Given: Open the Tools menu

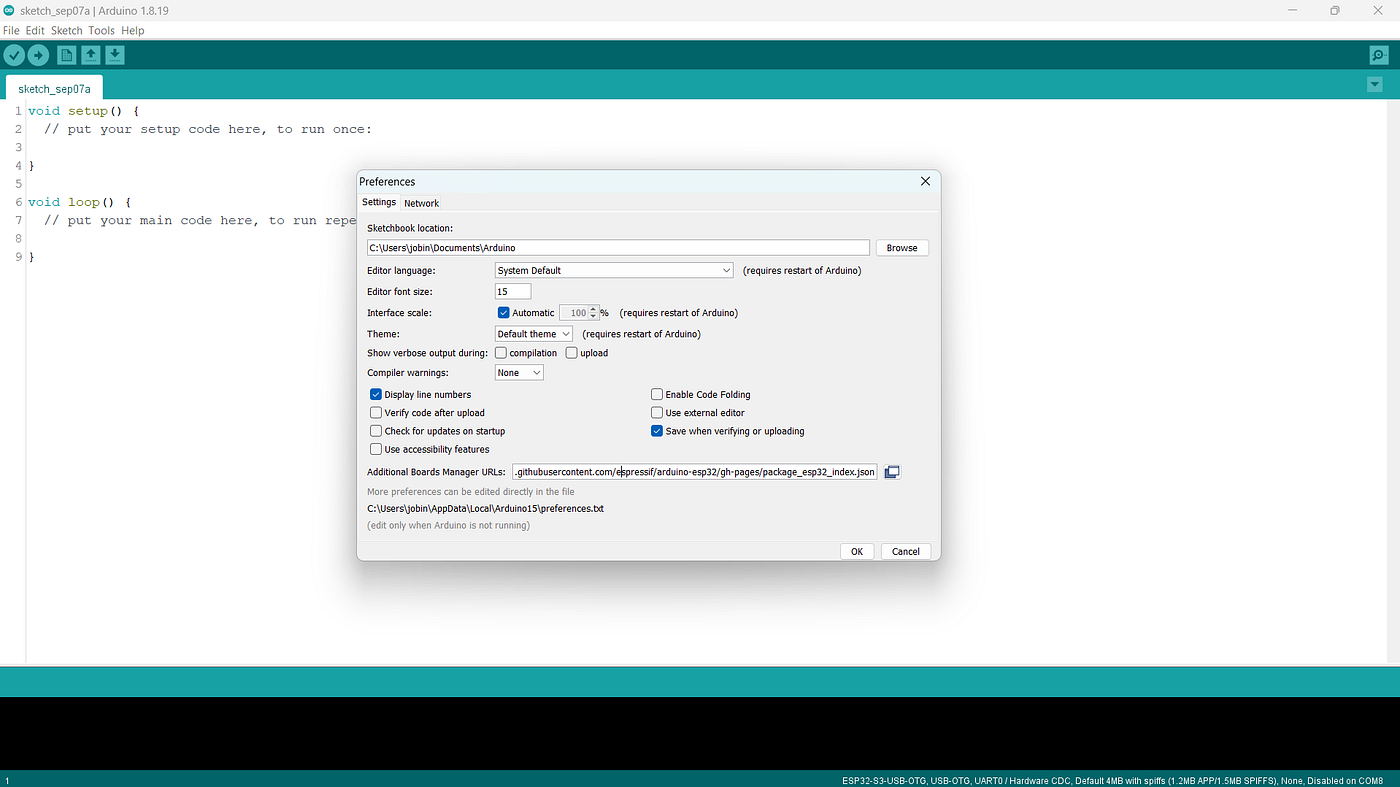Looking at the screenshot, I should [x=100, y=30].
